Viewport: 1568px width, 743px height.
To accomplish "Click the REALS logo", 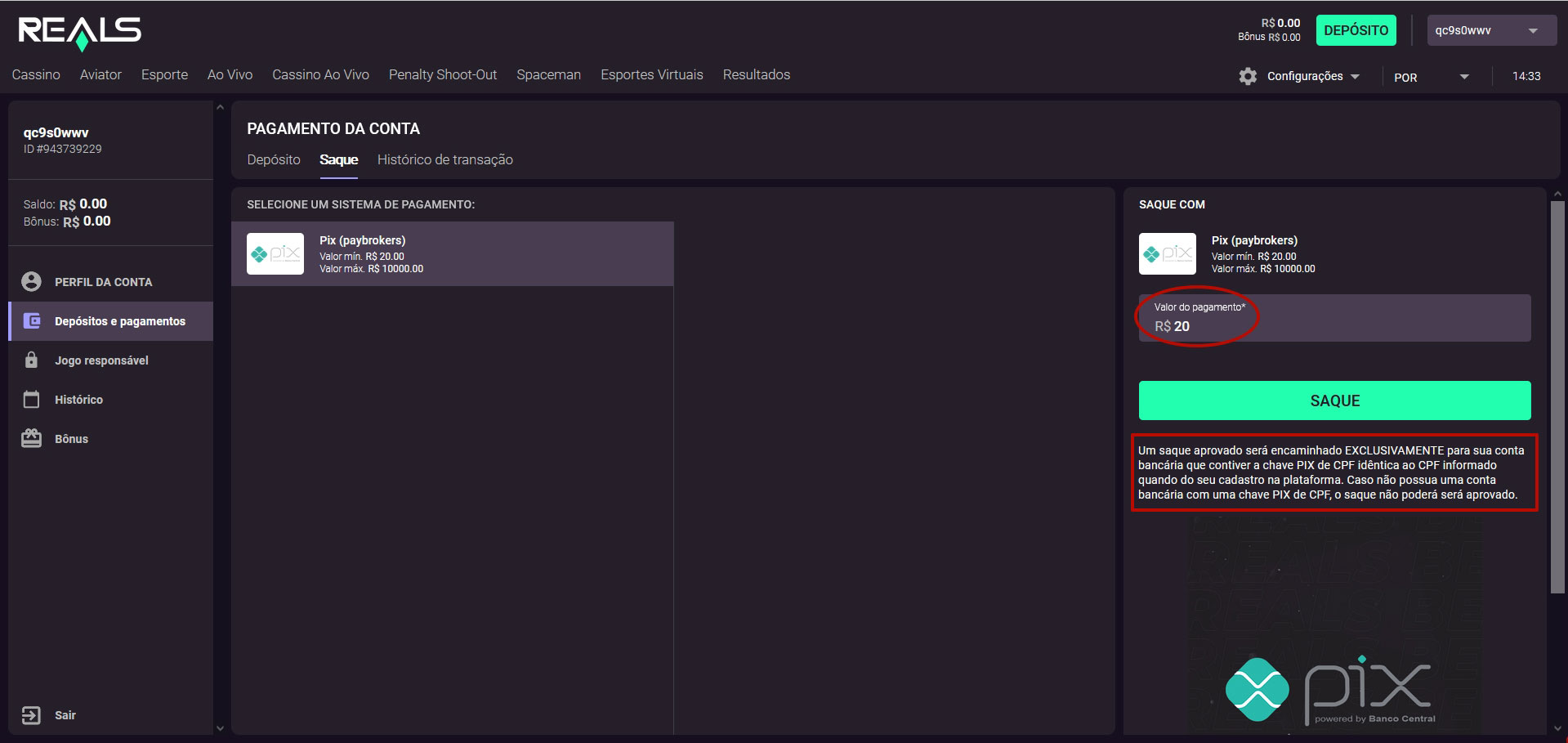I will click(x=80, y=33).
